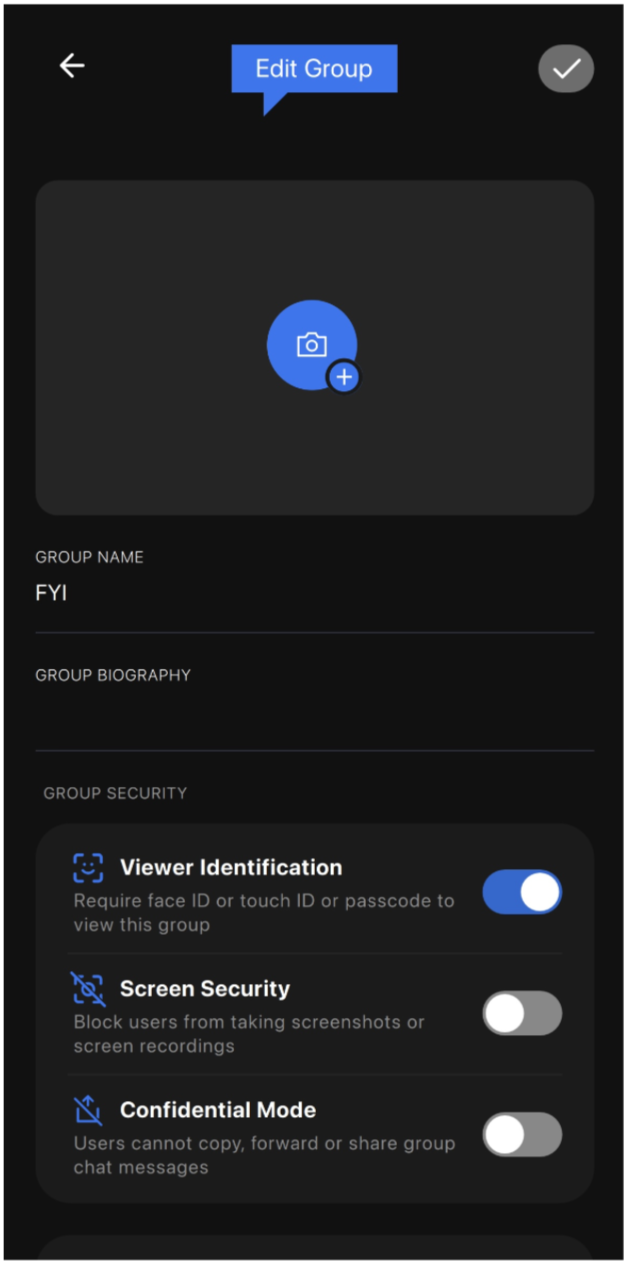Tap the camera icon to add group photo

pos(312,345)
